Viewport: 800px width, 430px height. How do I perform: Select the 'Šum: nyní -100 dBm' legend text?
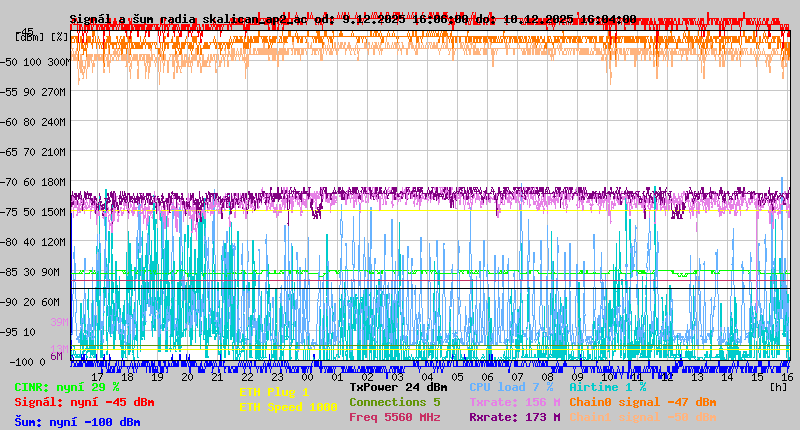(x=77, y=422)
